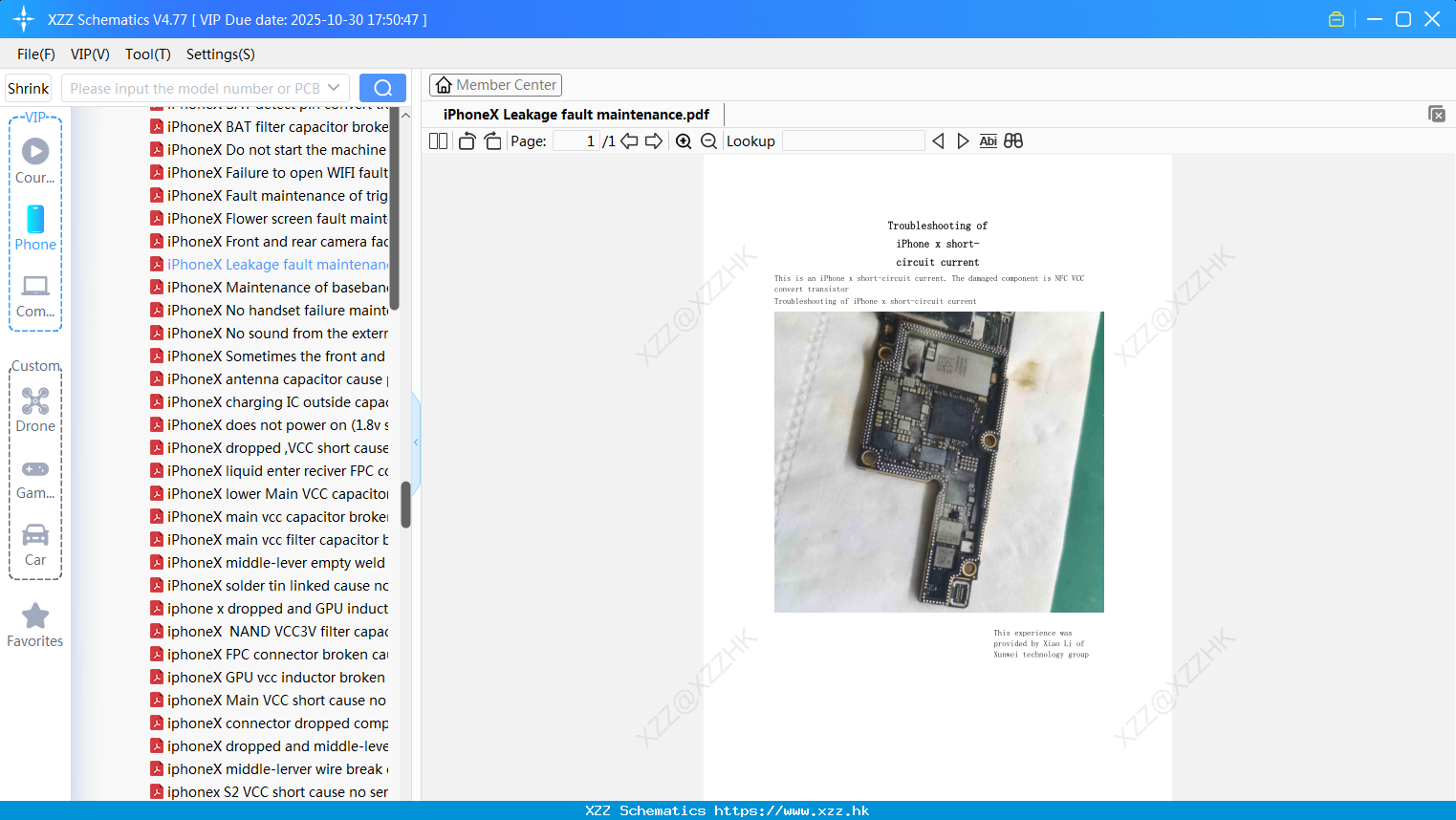This screenshot has width=1456, height=820.
Task: Click the home icon in Member Center
Action: click(444, 85)
